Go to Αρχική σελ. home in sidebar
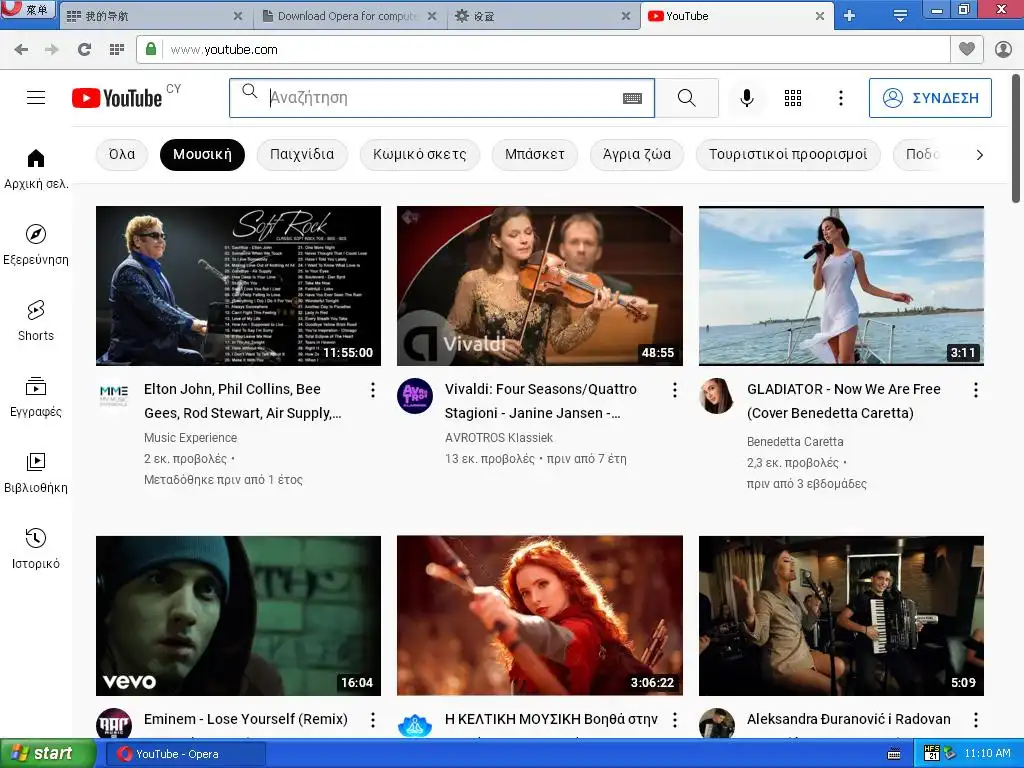 (x=36, y=169)
